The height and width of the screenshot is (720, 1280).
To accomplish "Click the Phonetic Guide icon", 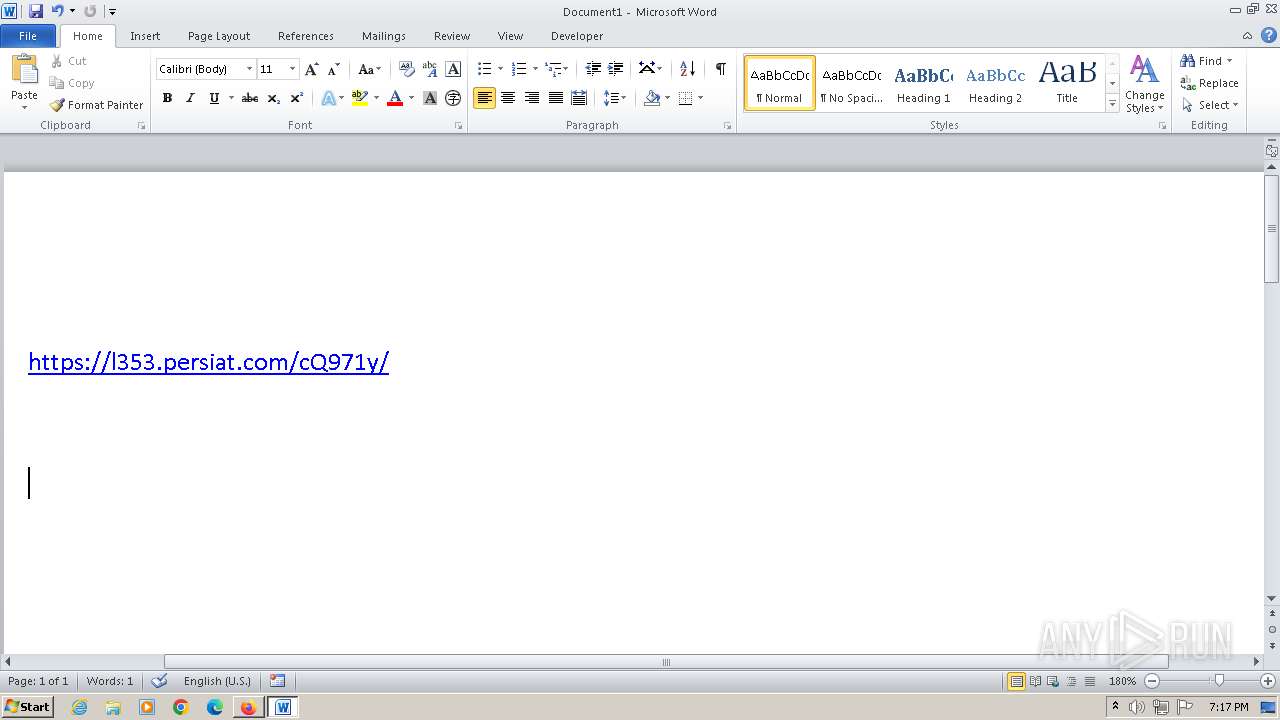I will click(x=430, y=69).
